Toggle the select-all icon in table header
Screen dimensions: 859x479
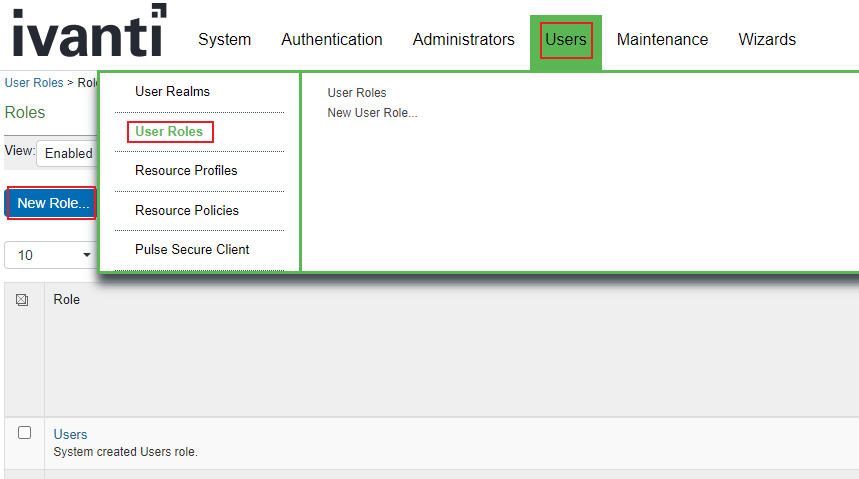[x=23, y=300]
